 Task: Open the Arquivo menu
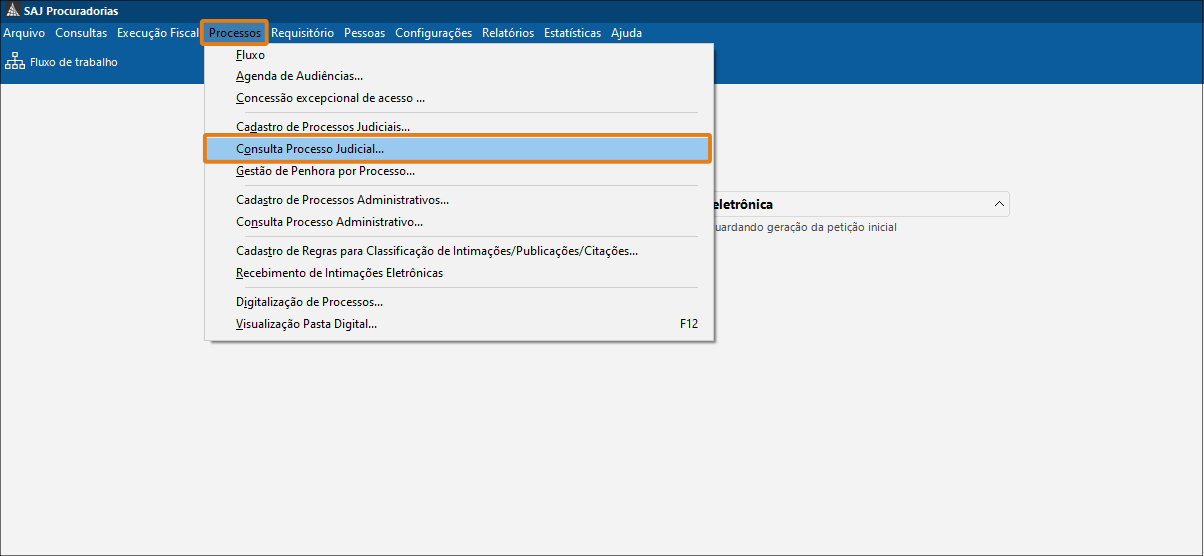pos(24,33)
